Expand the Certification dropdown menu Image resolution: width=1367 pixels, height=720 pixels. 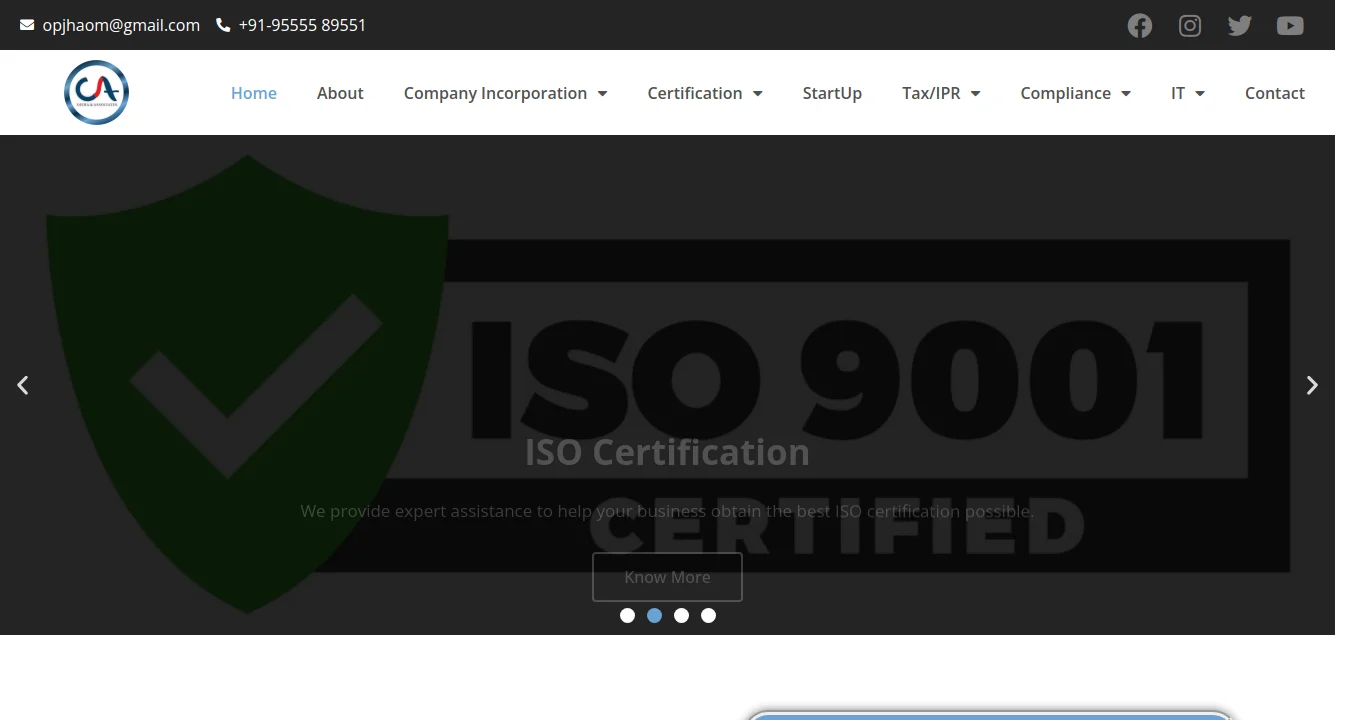pos(704,93)
